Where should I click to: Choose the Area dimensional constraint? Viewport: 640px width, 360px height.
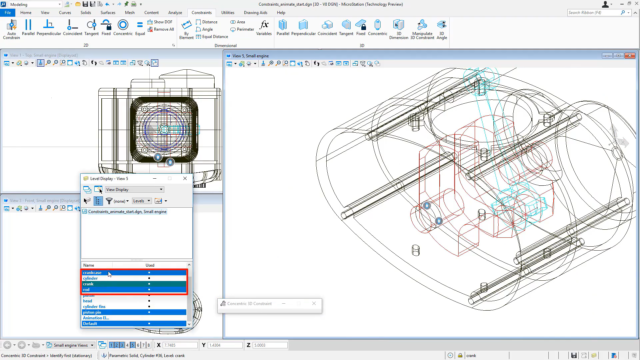(238, 22)
